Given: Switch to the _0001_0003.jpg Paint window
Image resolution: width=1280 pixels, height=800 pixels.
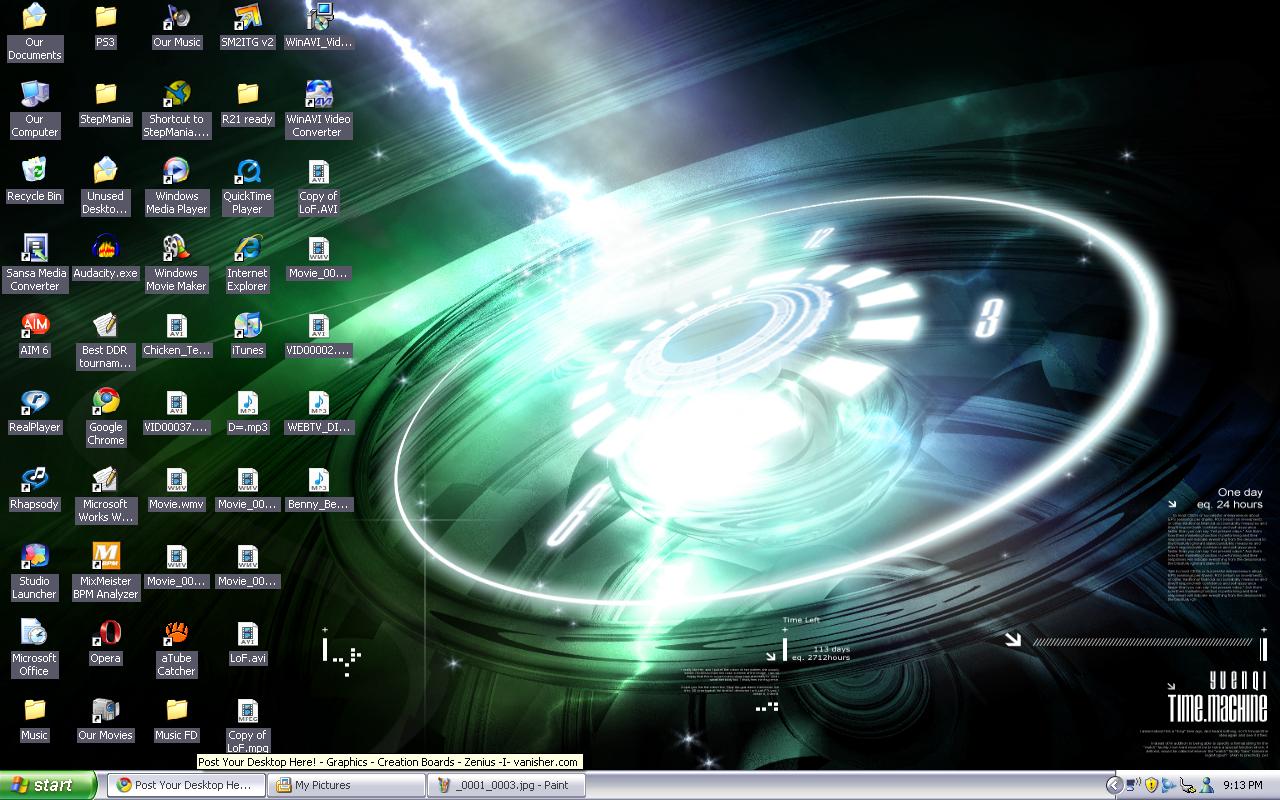Looking at the screenshot, I should coord(506,785).
